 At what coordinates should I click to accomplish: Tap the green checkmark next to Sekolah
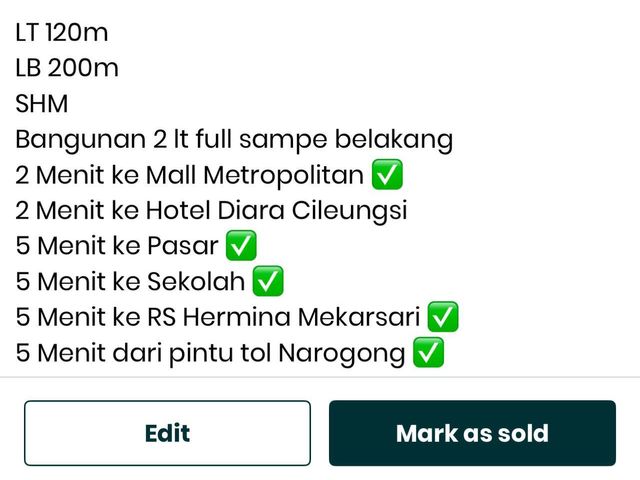click(x=268, y=281)
